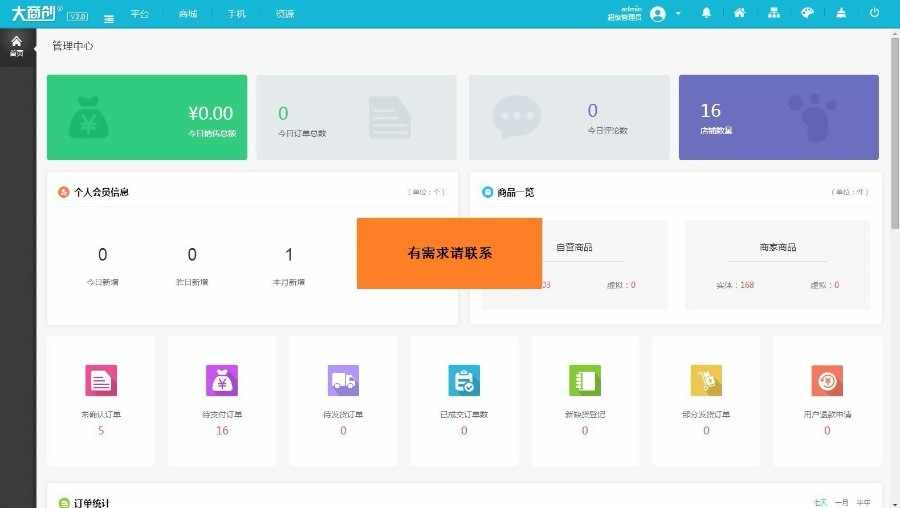Open the 手机 top menu

236,14
